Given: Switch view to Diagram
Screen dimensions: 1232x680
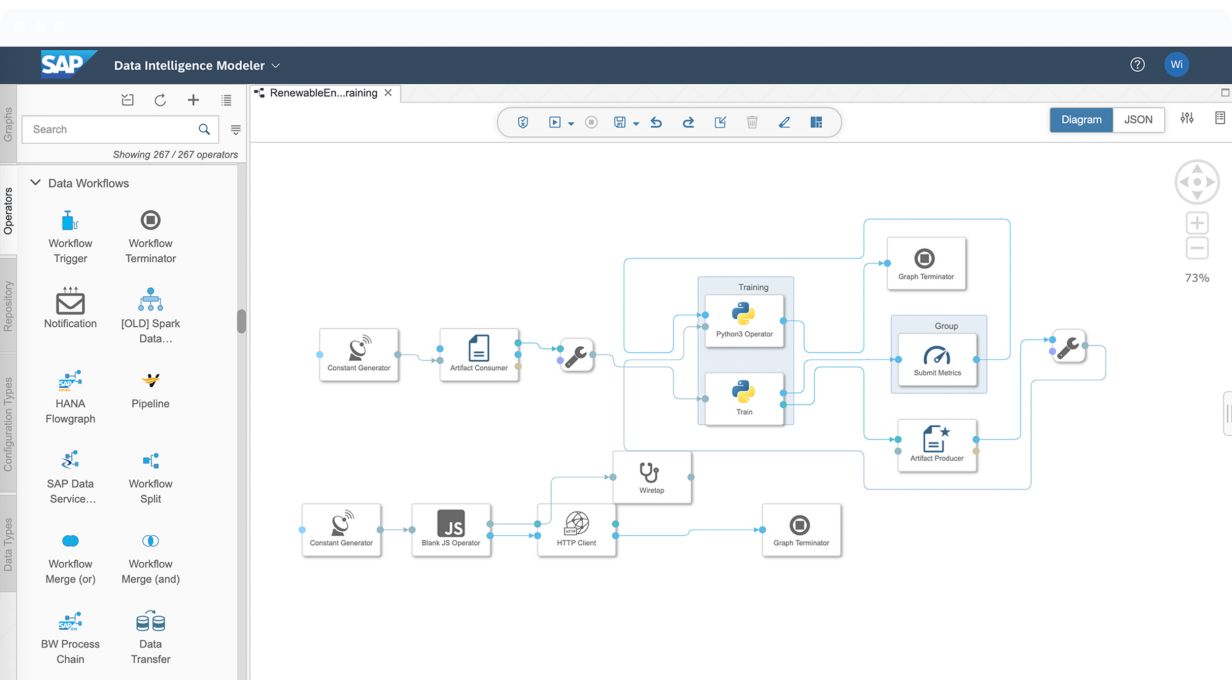Looking at the screenshot, I should (1081, 119).
